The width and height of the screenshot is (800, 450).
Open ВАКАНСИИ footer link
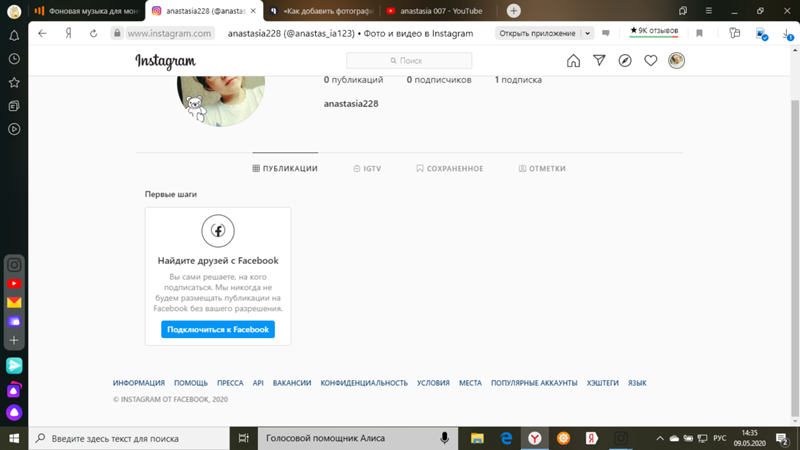(292, 383)
